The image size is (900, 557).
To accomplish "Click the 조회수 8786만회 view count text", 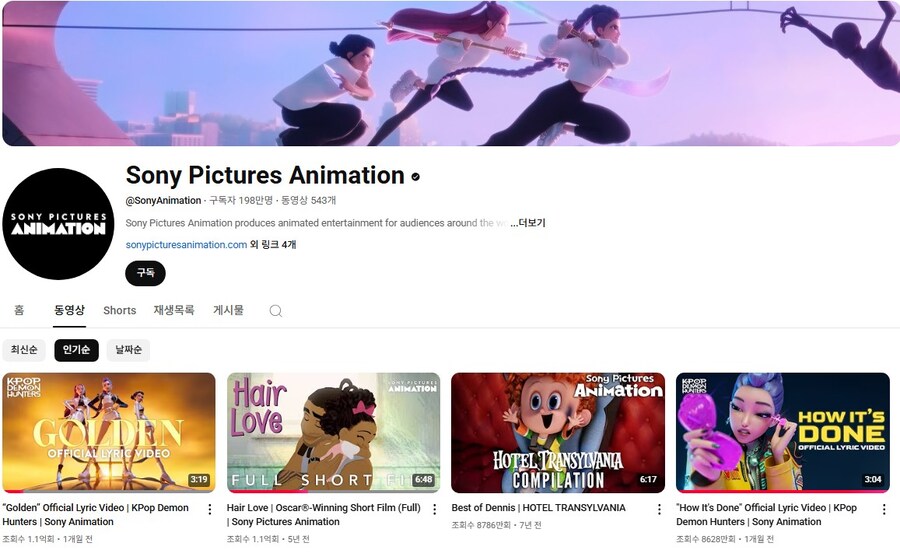I will click(x=482, y=525).
